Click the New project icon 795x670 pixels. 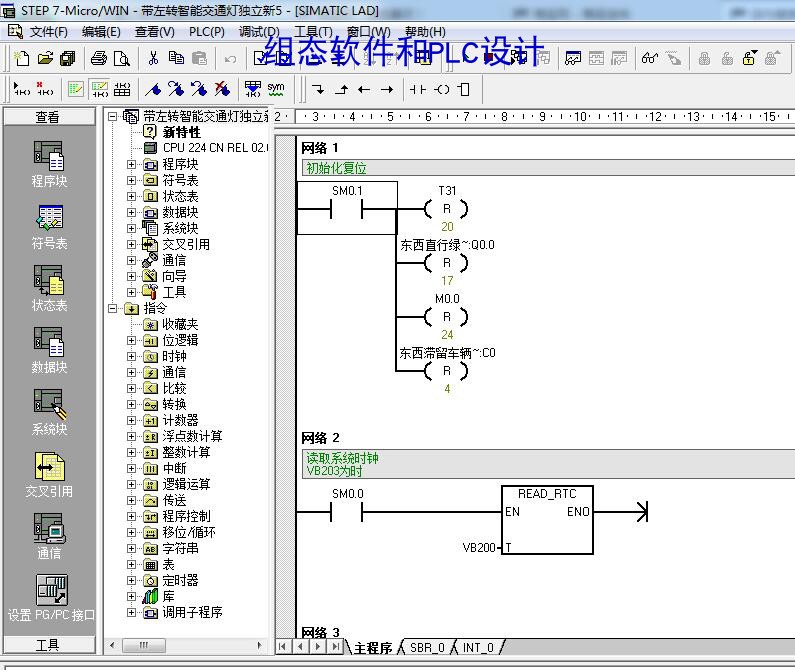(21, 58)
